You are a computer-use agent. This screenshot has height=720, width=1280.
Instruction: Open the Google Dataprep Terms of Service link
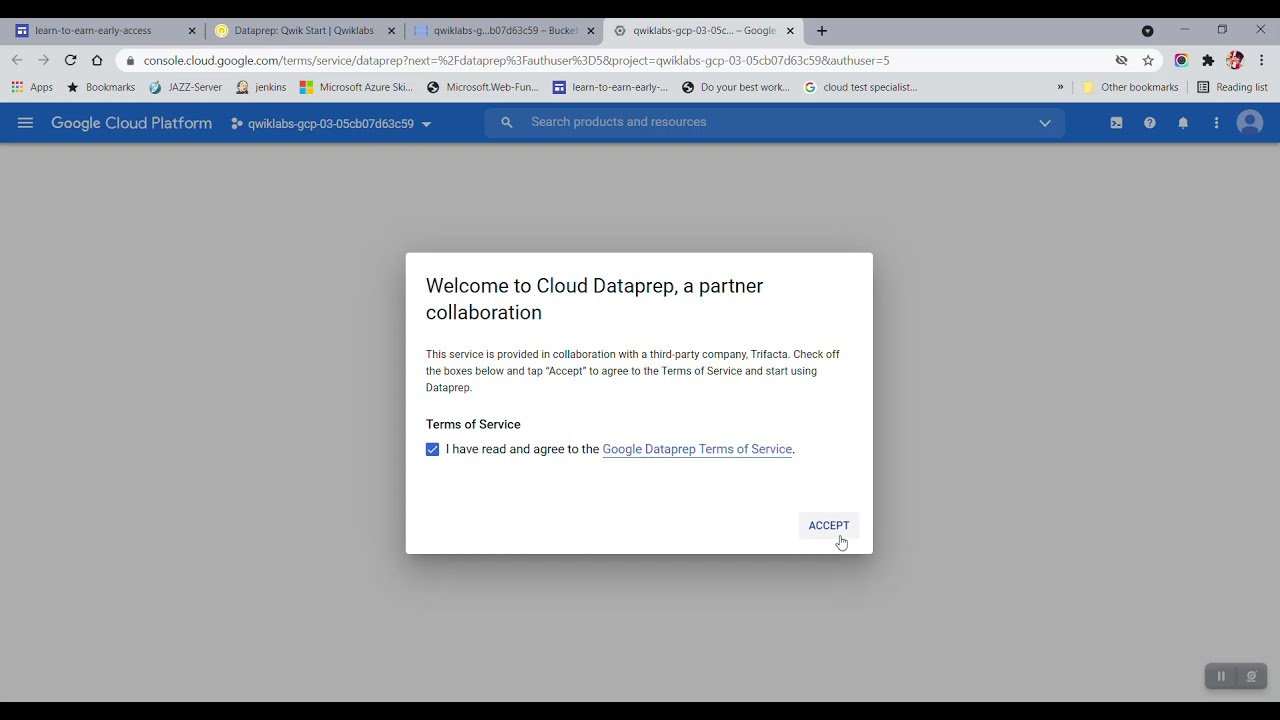coord(697,450)
